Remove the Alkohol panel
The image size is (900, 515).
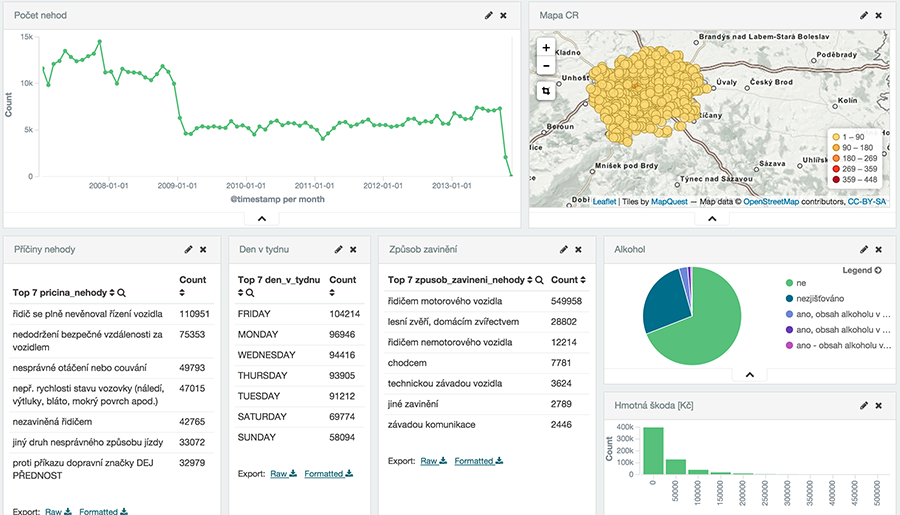point(879,249)
